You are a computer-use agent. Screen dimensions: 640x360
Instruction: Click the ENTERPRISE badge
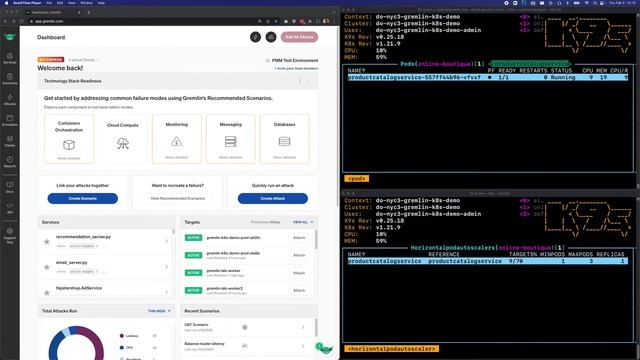coord(51,60)
